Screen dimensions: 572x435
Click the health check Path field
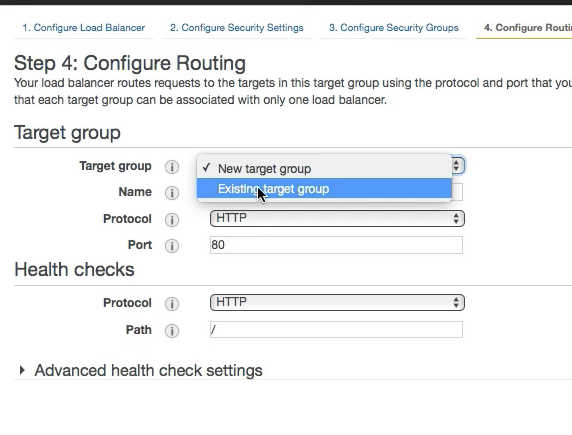click(336, 330)
